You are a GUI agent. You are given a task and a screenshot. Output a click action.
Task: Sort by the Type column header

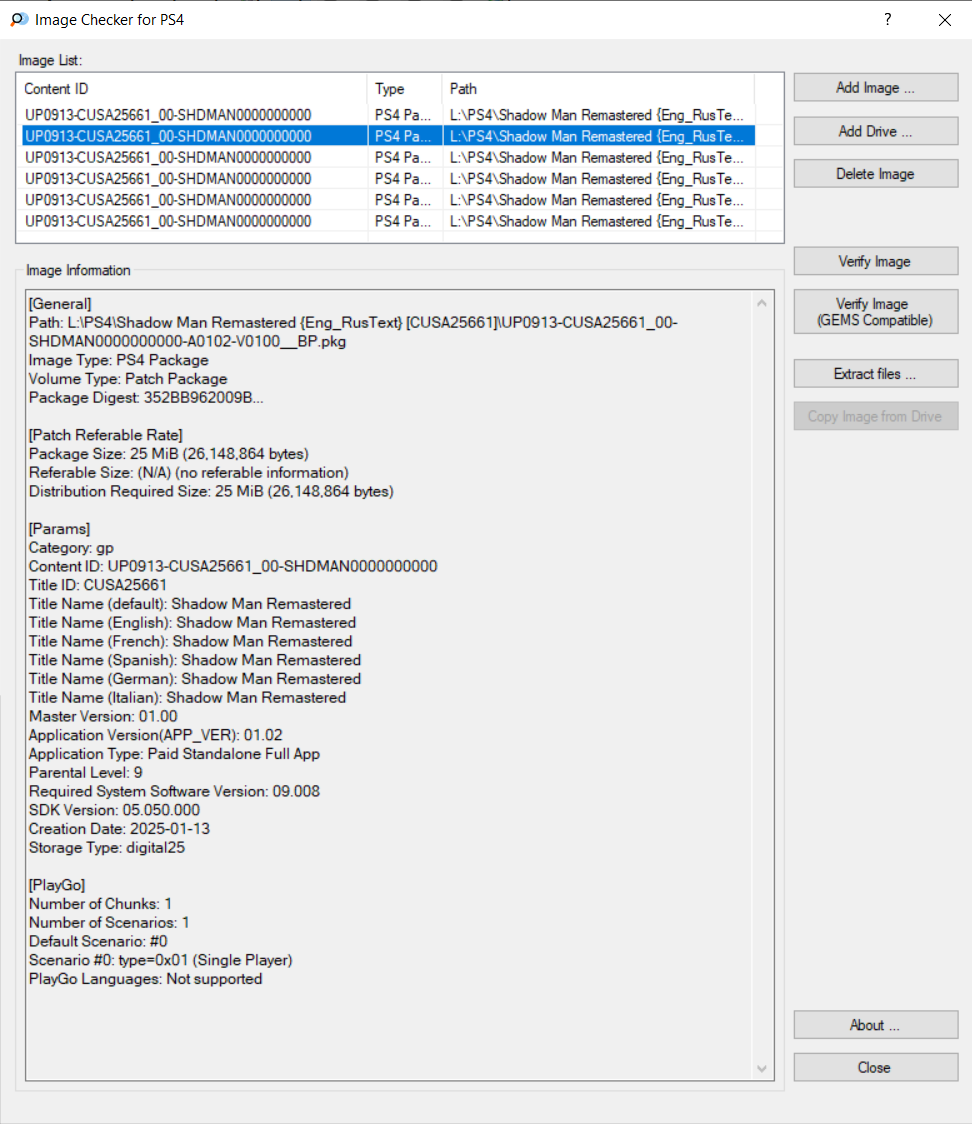coord(405,89)
